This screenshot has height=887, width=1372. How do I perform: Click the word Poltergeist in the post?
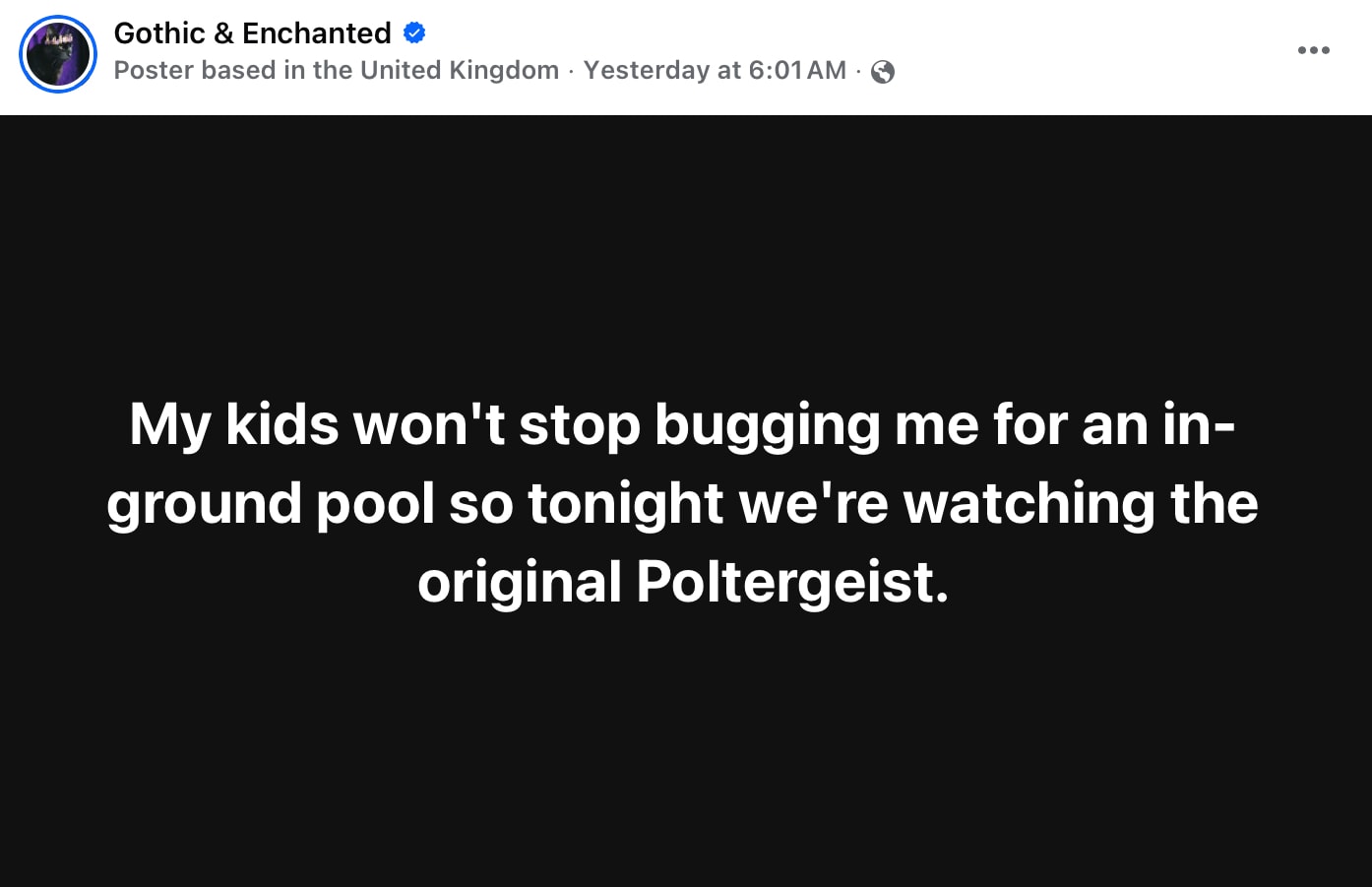791,581
